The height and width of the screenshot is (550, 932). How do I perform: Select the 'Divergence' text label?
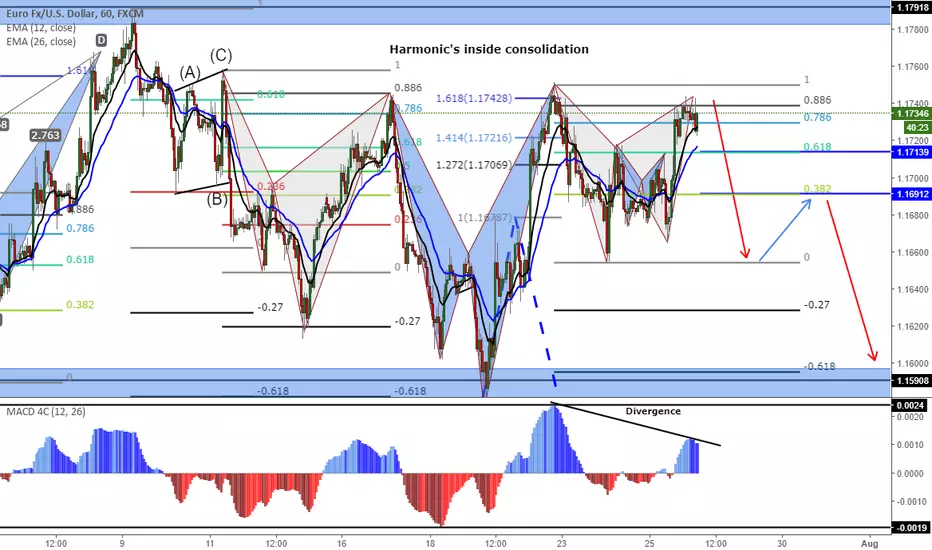point(653,411)
